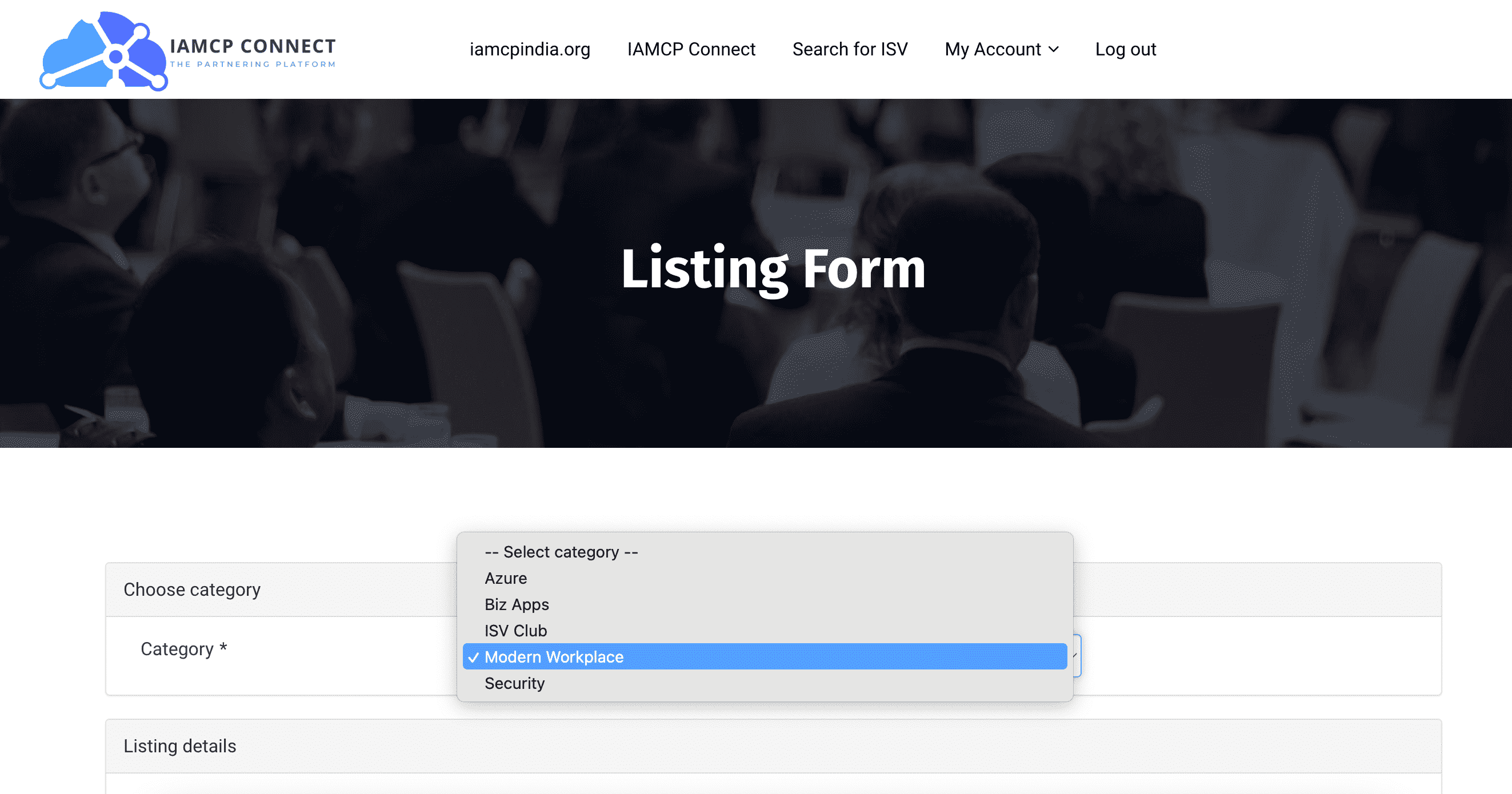Click the Listing Form banner heading

click(x=773, y=268)
